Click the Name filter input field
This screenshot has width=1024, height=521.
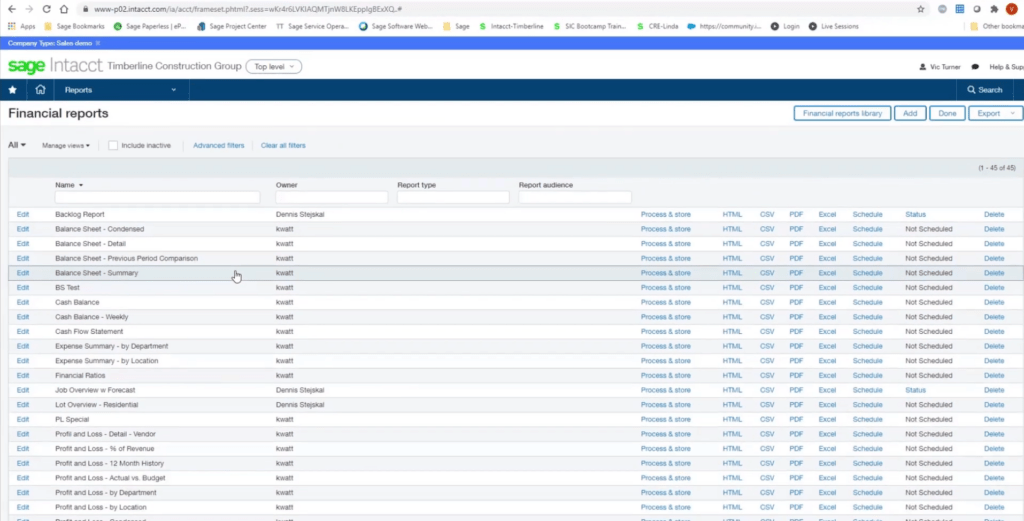coord(157,197)
